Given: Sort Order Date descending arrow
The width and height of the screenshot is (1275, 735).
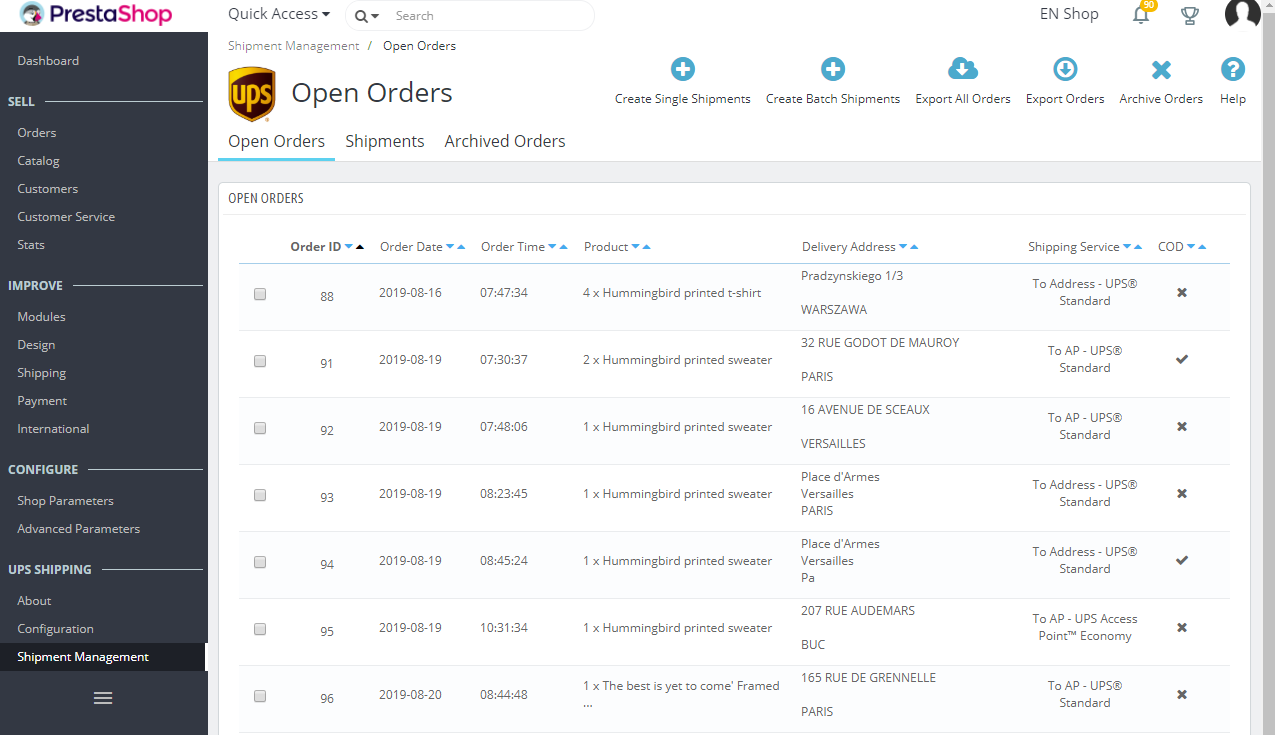Looking at the screenshot, I should click(x=450, y=247).
